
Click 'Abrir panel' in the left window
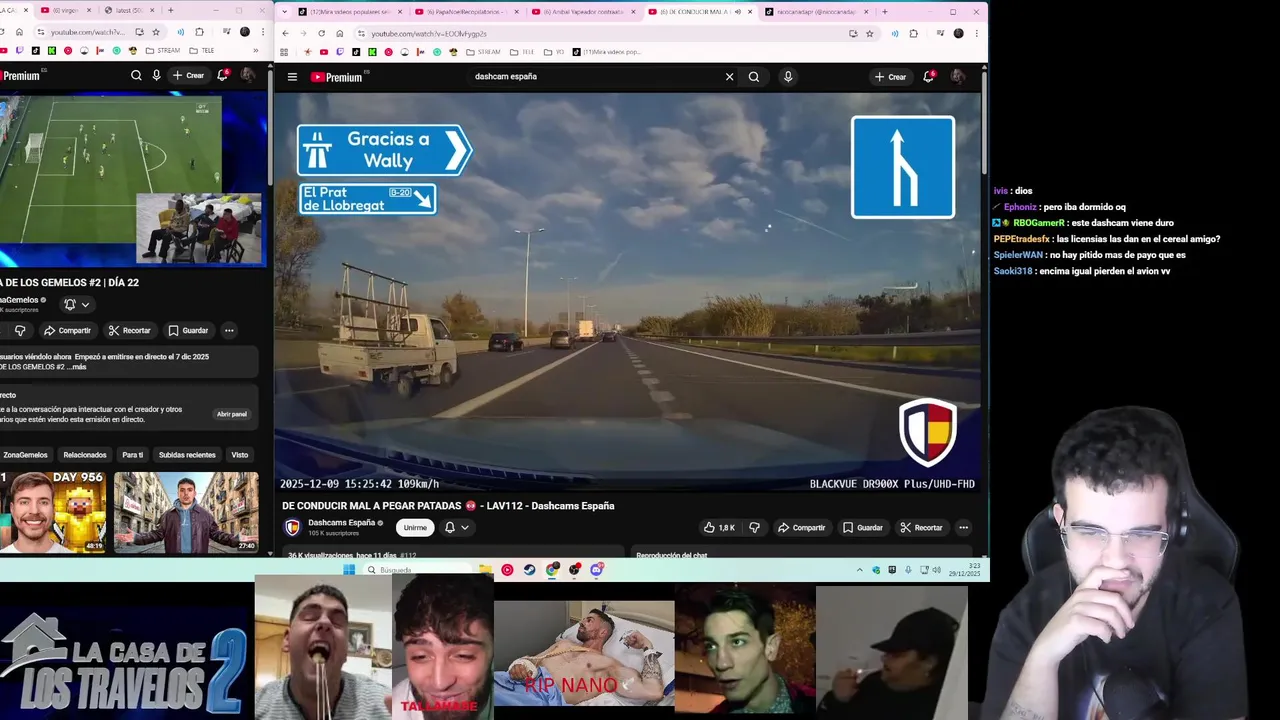tap(231, 414)
